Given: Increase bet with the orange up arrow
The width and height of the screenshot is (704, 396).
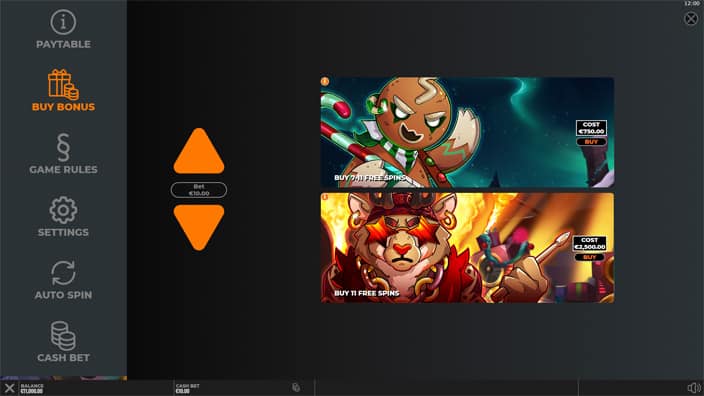Looking at the screenshot, I should coord(199,151).
